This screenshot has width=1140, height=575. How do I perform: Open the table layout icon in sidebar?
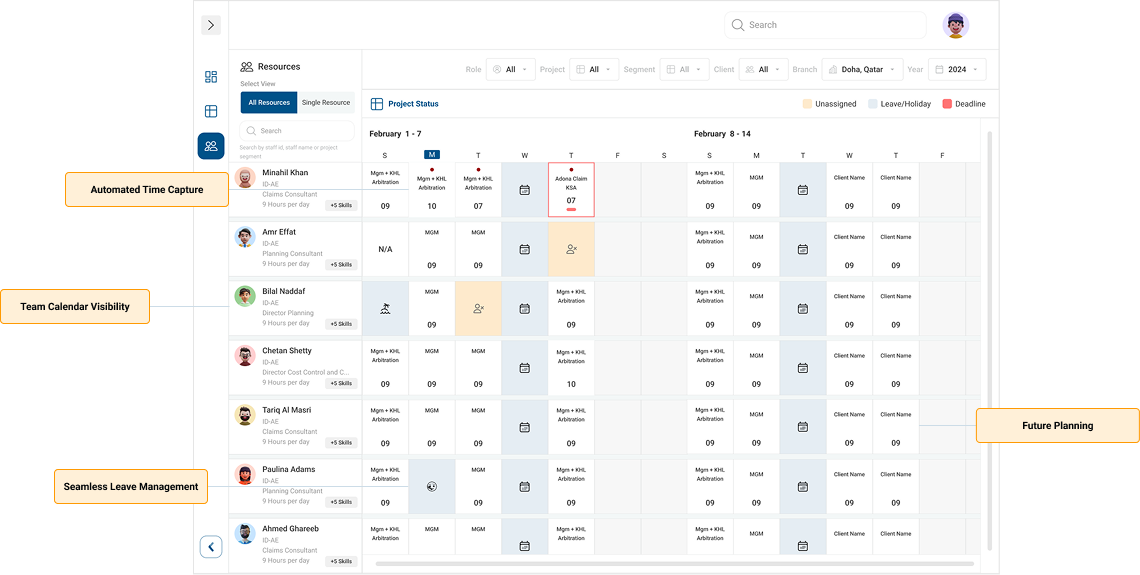pyautogui.click(x=211, y=111)
